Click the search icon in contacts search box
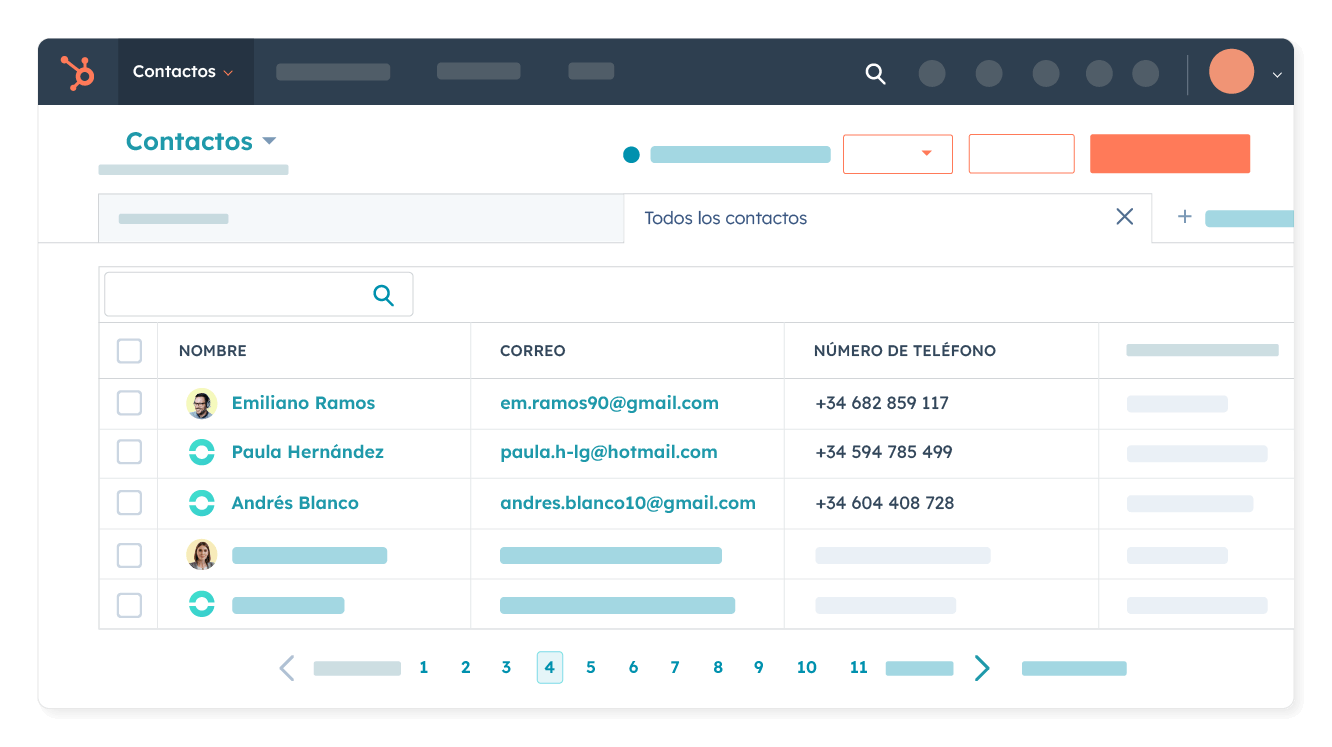 point(383,295)
